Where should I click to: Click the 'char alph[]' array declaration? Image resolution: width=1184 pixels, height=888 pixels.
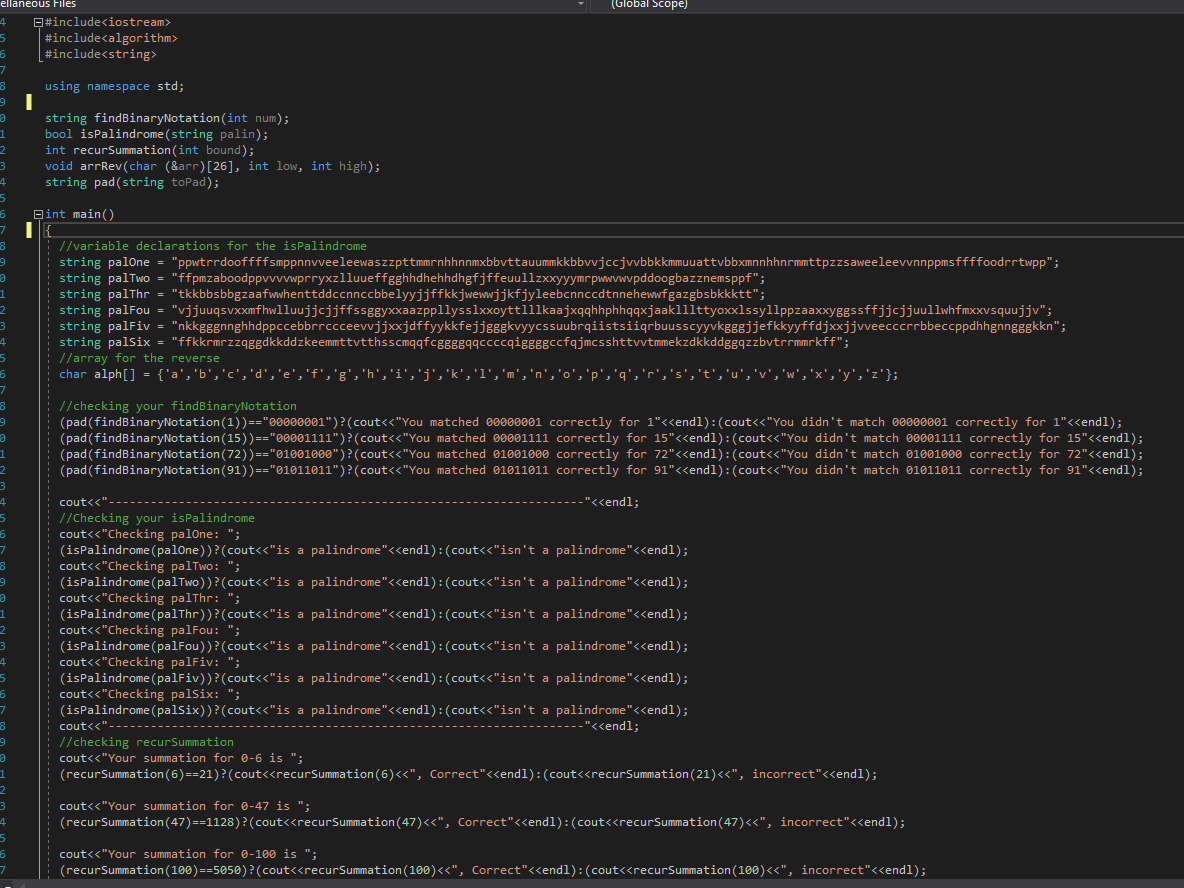point(479,375)
